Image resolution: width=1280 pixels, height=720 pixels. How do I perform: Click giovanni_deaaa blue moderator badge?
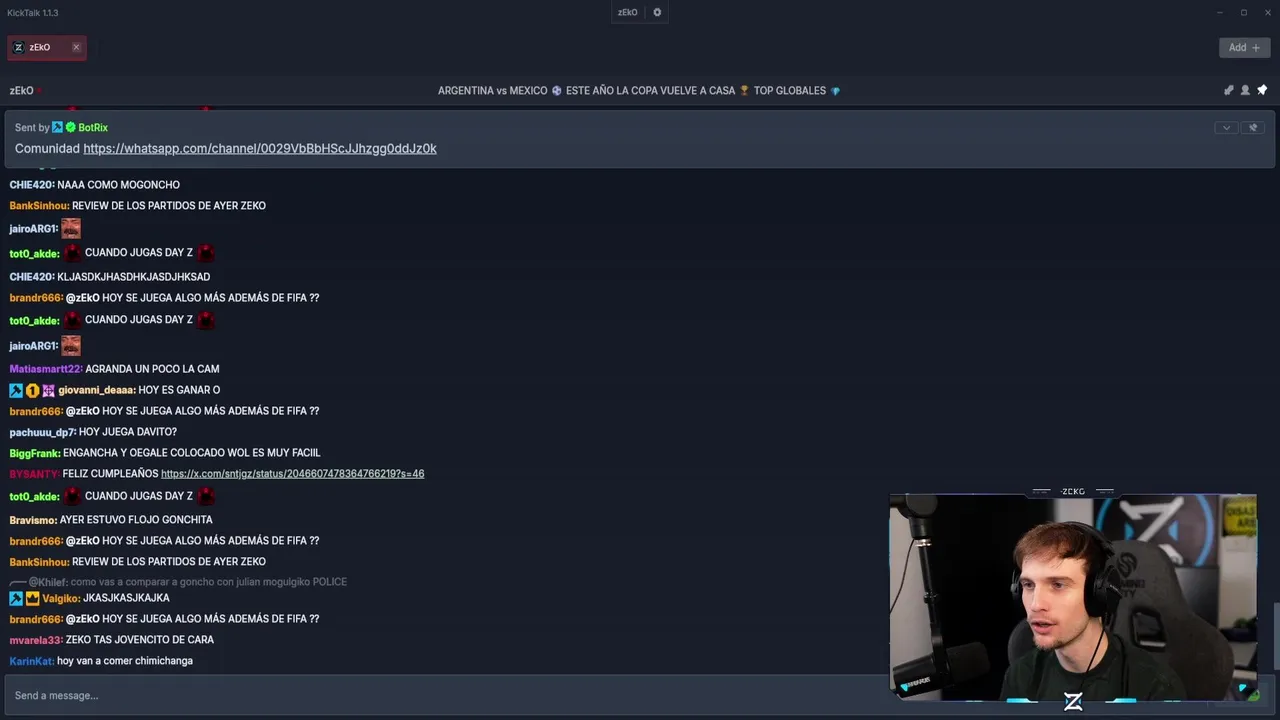[16, 390]
